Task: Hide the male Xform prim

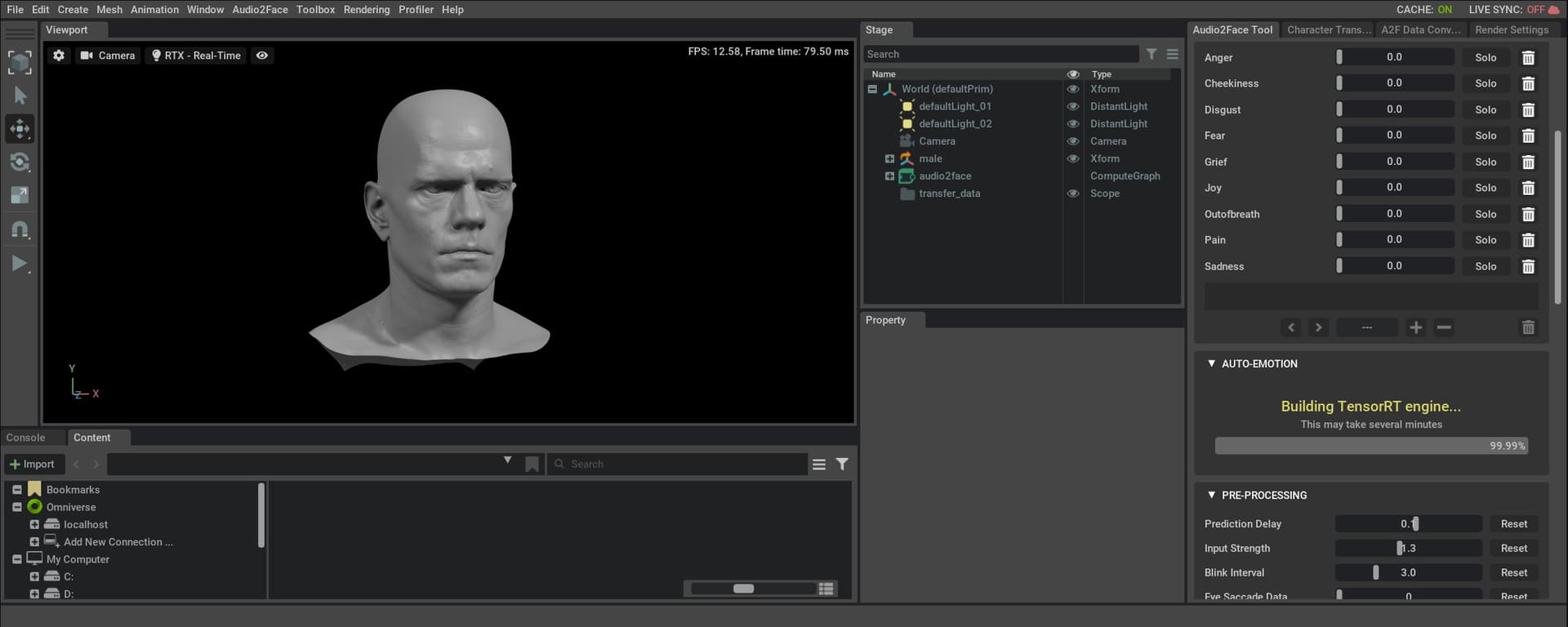Action: [1073, 158]
